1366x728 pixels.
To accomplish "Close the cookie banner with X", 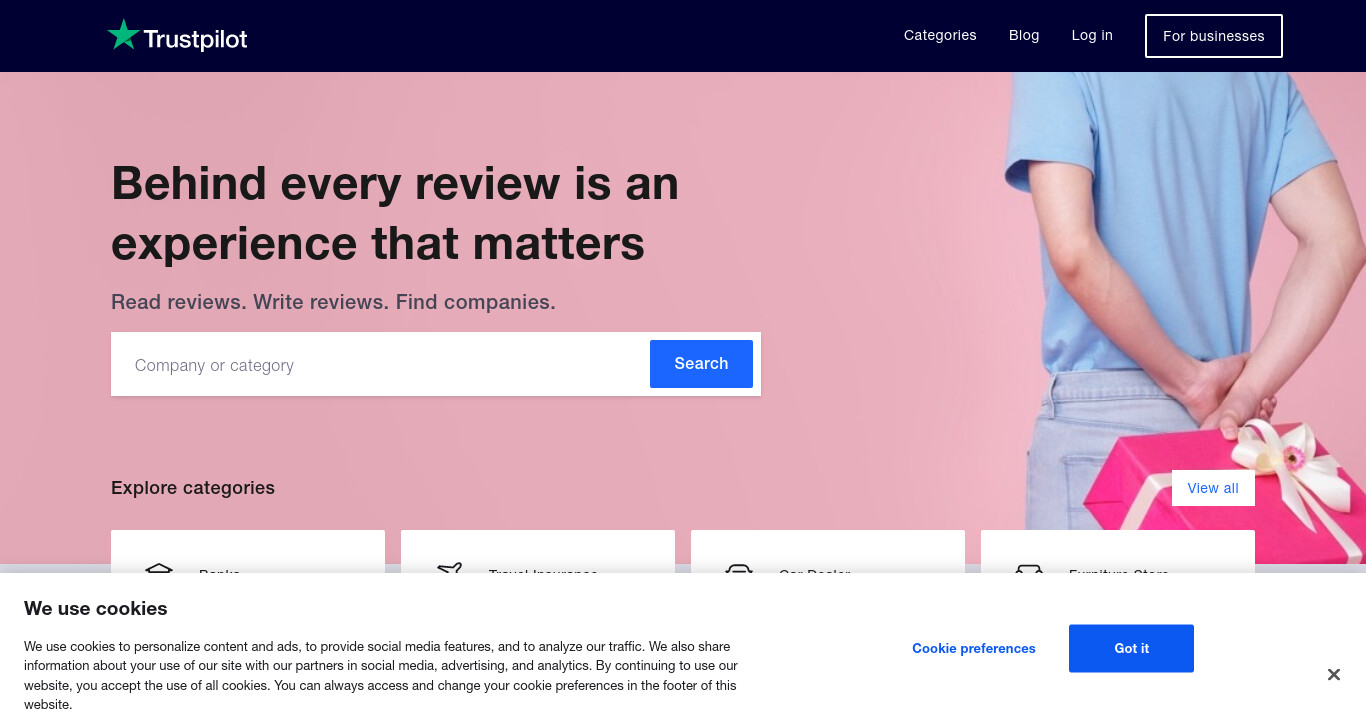I will (1333, 675).
